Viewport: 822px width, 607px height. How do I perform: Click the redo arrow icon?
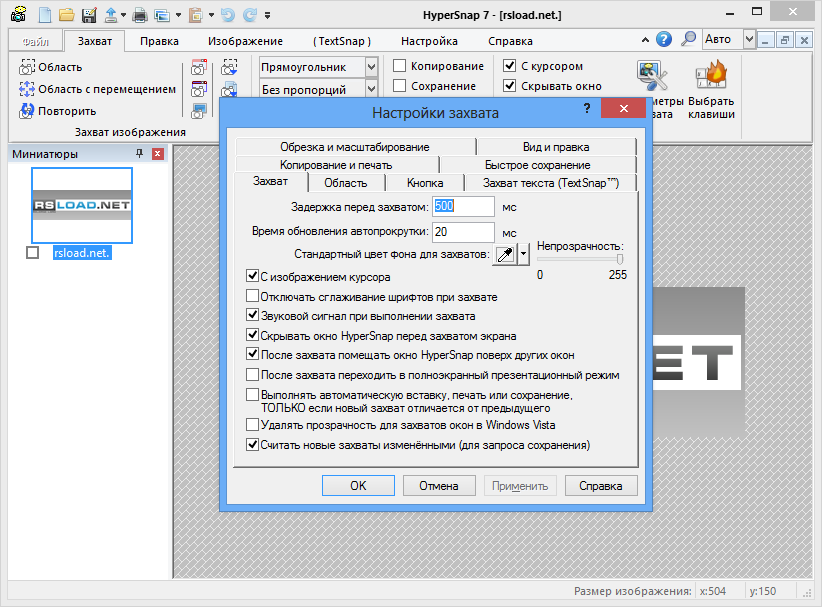pyautogui.click(x=250, y=15)
